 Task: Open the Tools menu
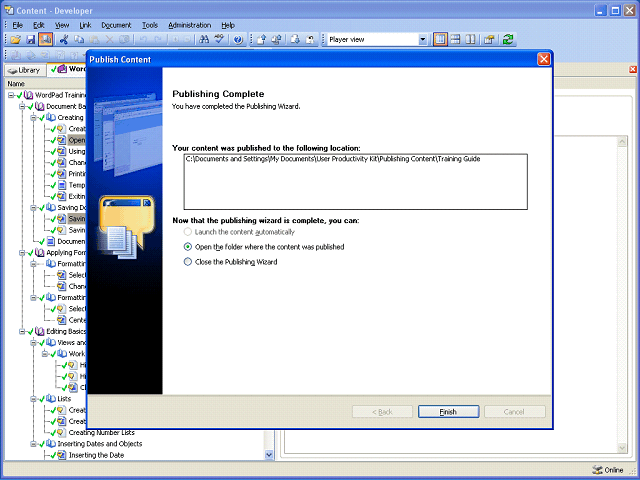pyautogui.click(x=150, y=25)
